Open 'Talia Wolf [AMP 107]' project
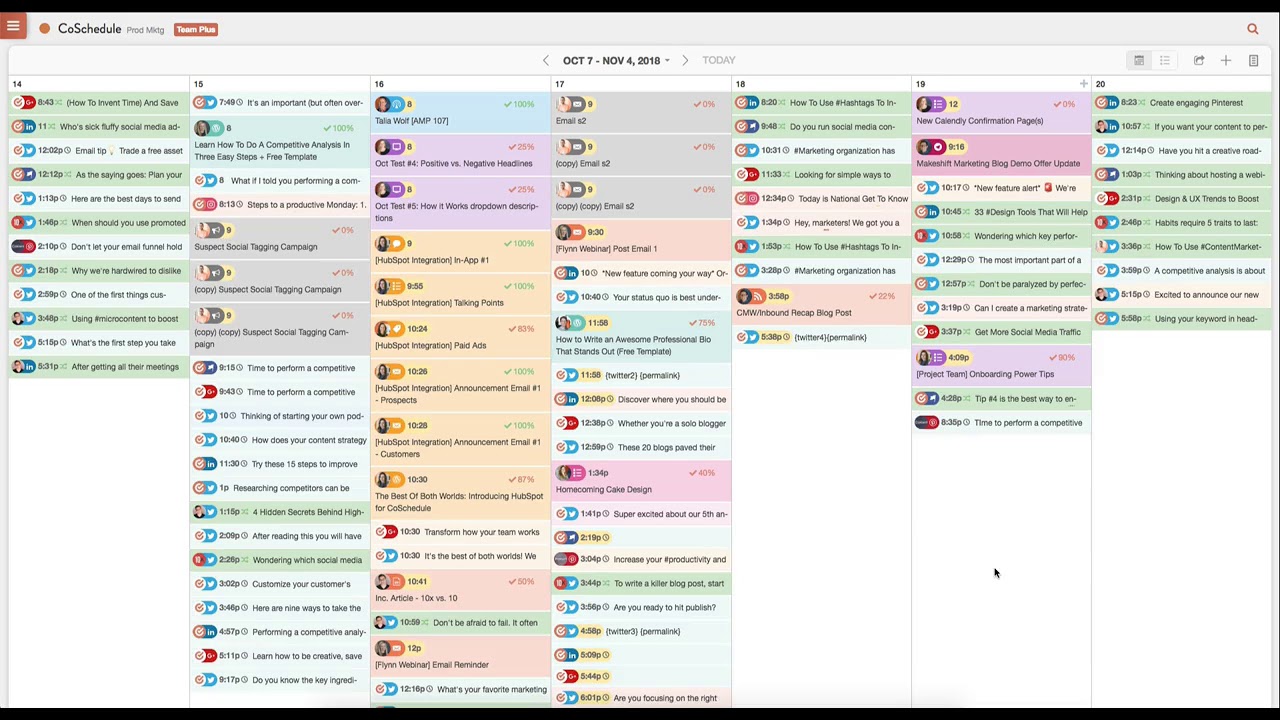This screenshot has height=720, width=1280. coord(460,112)
